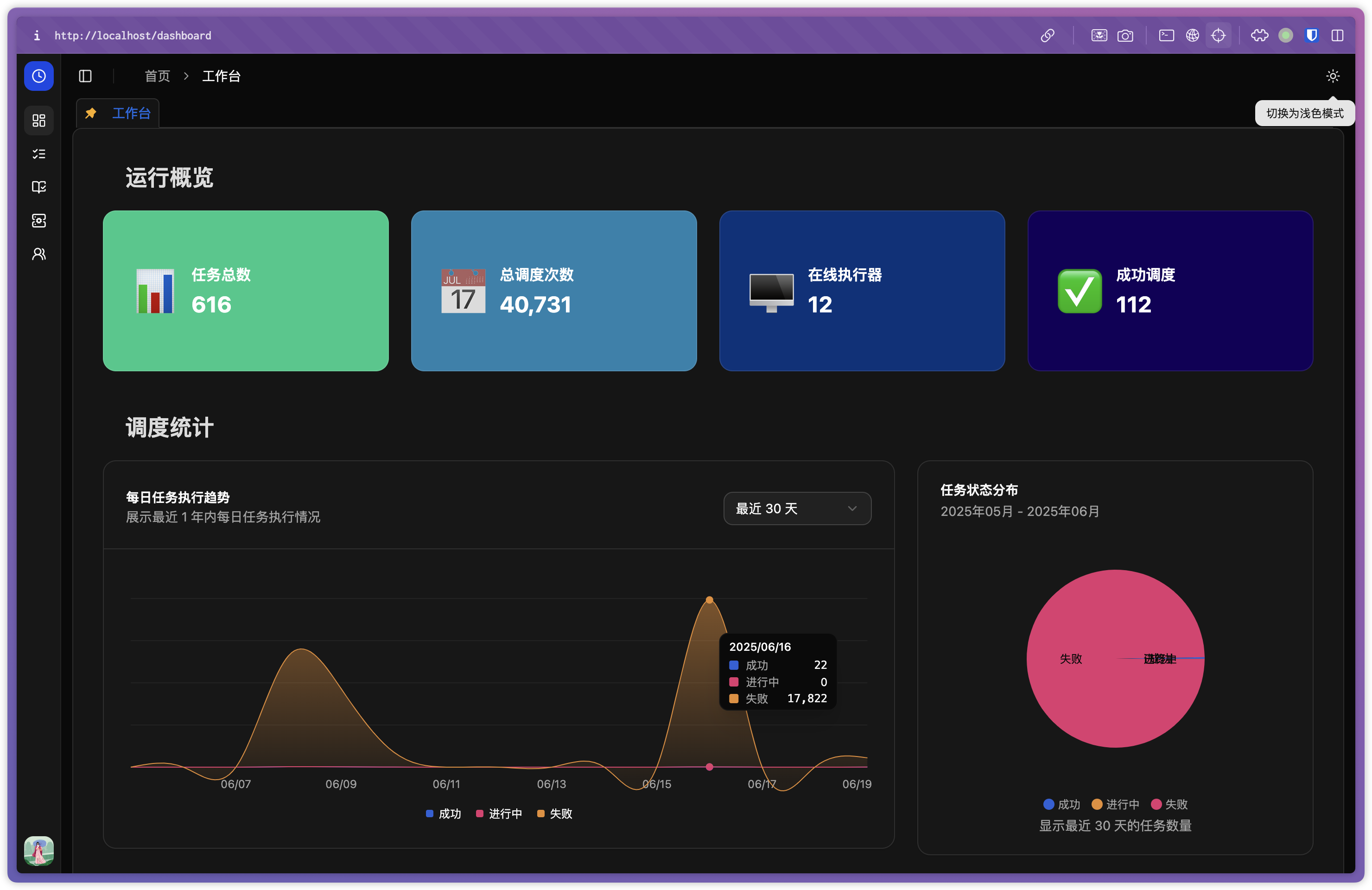Screen dimensions: 1372x890
Task: Click the user avatar at sidebar bottom
Action: click(x=38, y=851)
